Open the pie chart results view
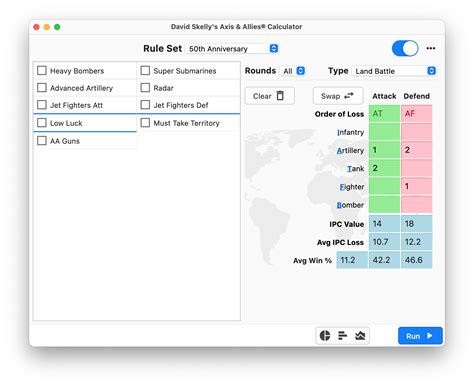 [325, 335]
